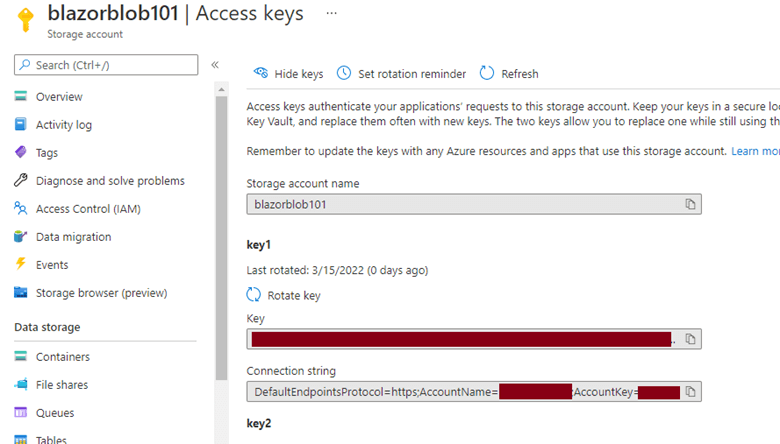Open Storage browser (preview)

pos(101,293)
